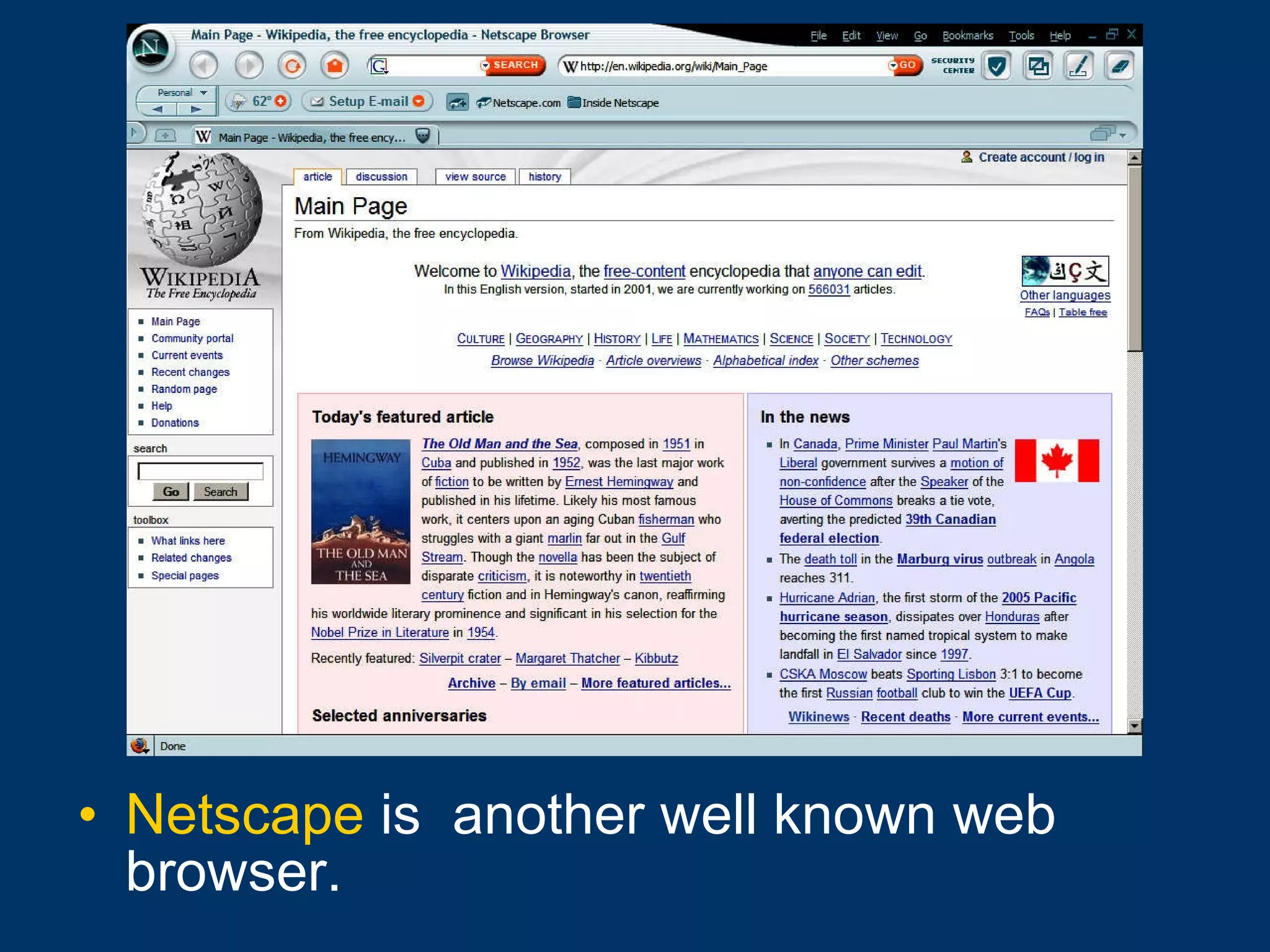Viewport: 1270px width, 952px height.
Task: Open the Help menu
Action: (x=1060, y=36)
